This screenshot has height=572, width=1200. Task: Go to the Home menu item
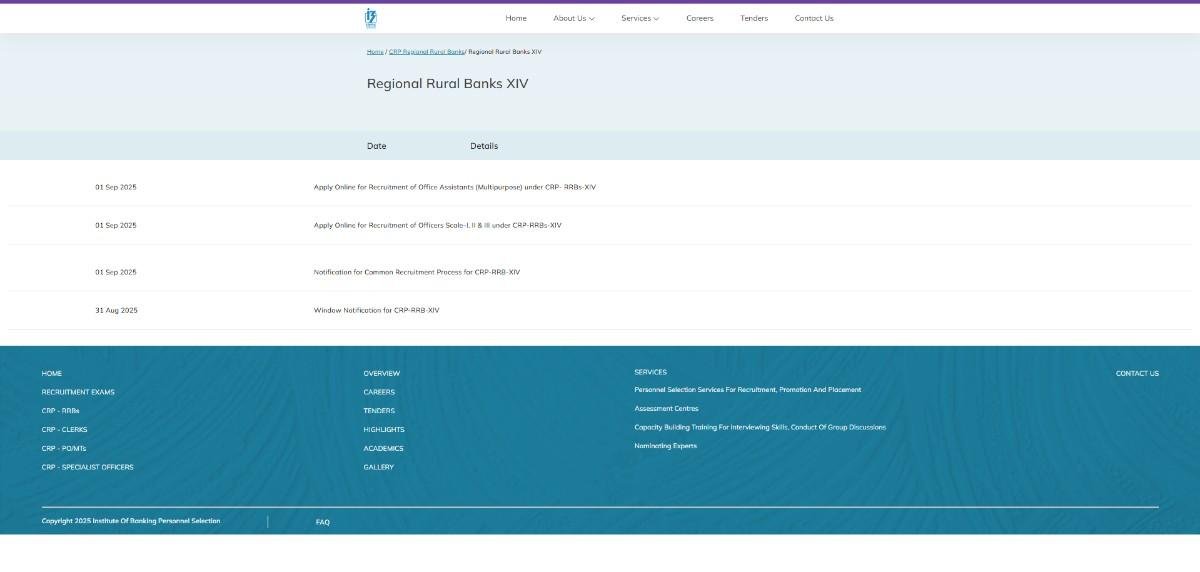pos(516,18)
